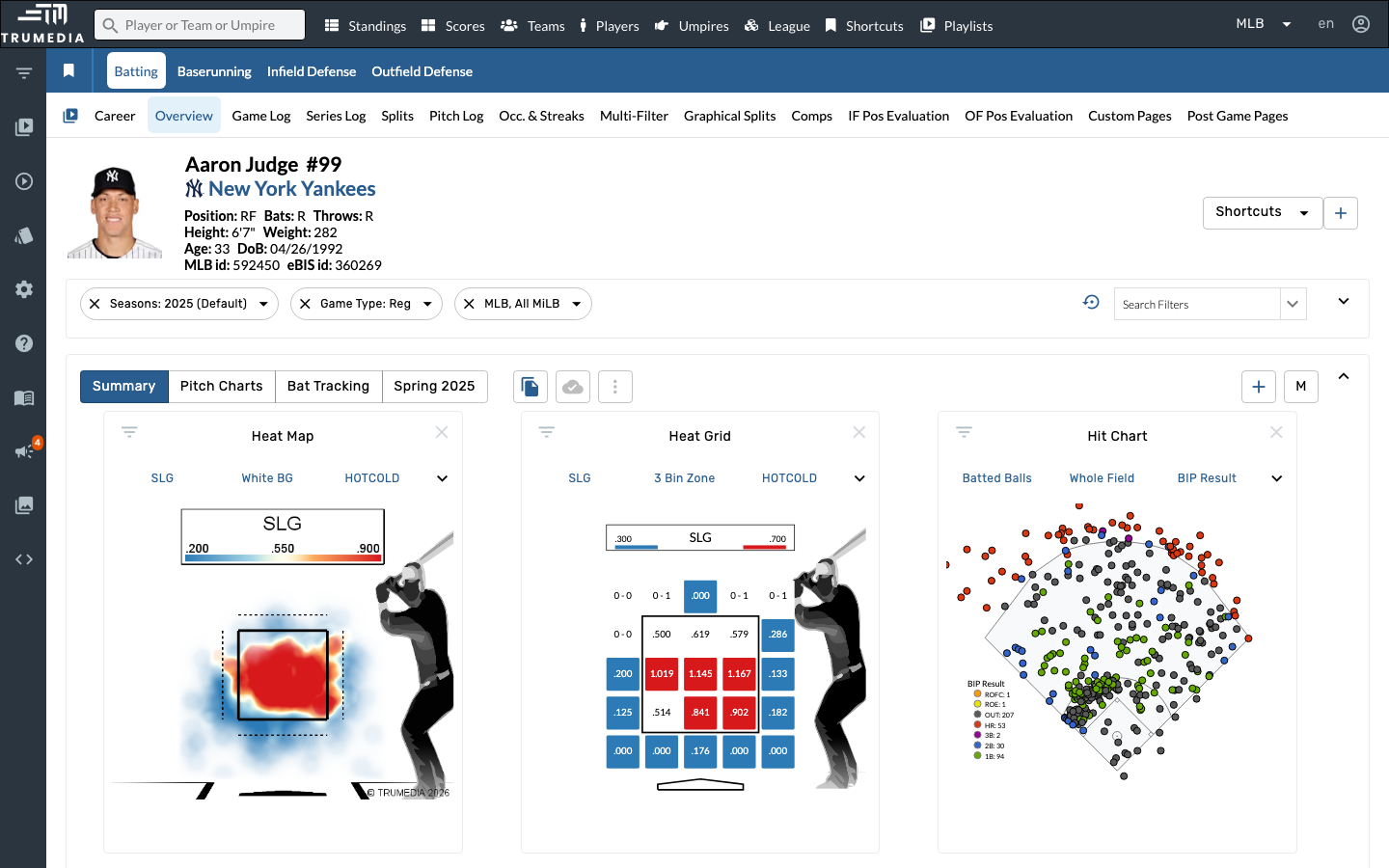Expand Heat Grid options chevron
This screenshot has height=868, width=1389.
pos(859,478)
